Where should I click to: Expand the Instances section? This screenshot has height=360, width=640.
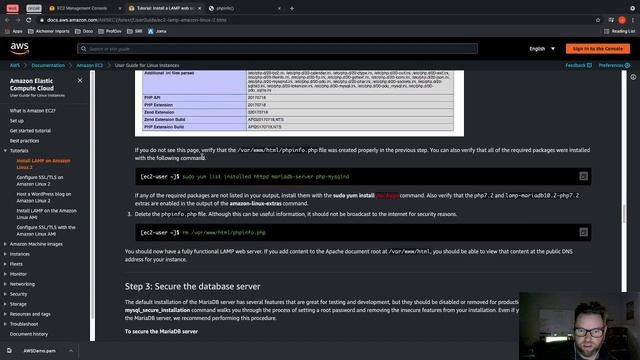(x=5, y=254)
